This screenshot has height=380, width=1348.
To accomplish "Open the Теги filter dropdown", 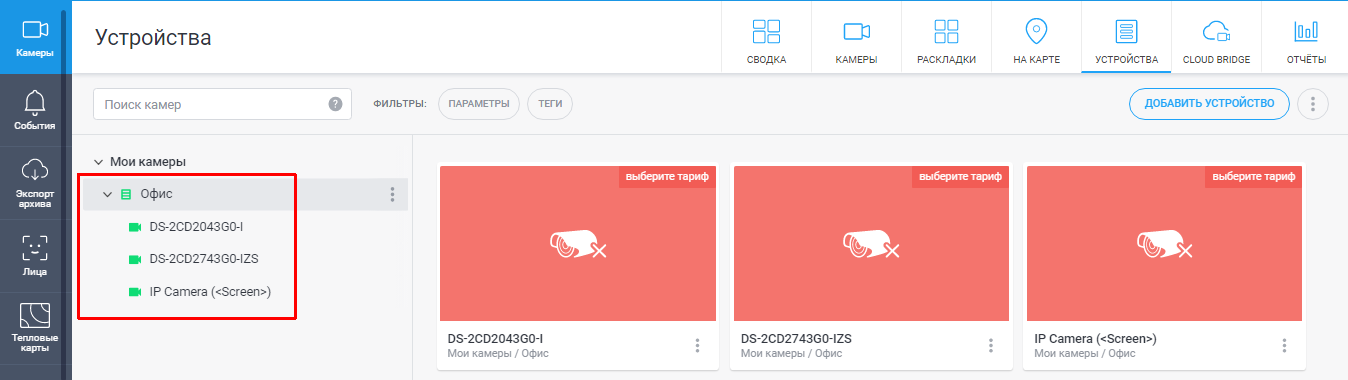I will pos(550,104).
